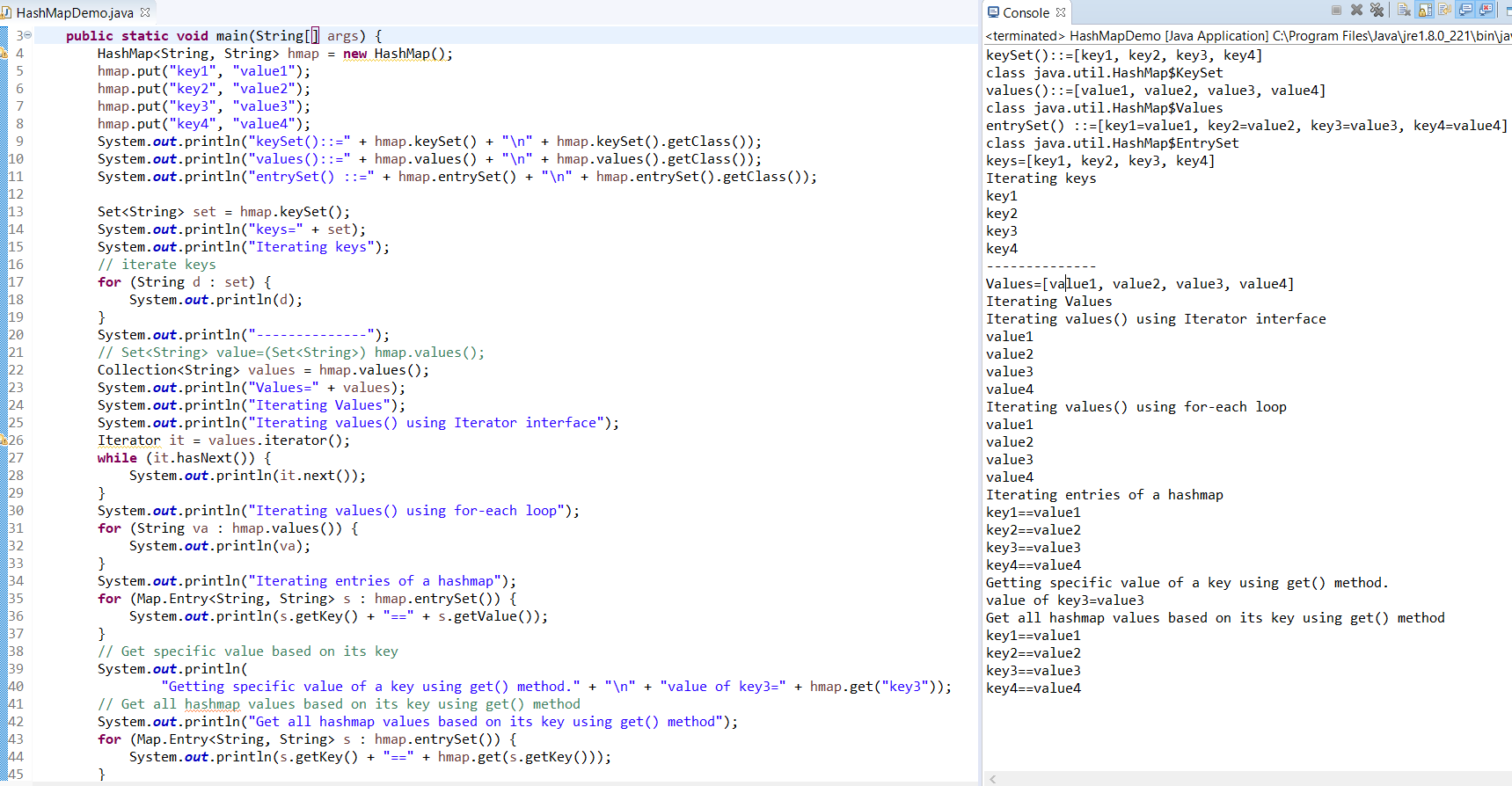
Task: Click the println "entrySet() ::=" code line
Action: pos(457,176)
